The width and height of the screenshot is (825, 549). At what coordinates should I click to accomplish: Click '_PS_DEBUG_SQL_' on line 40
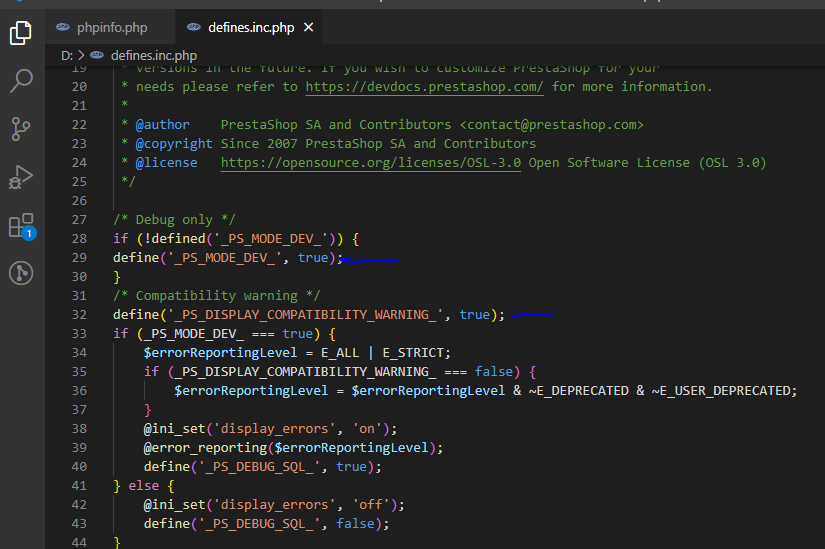point(259,467)
